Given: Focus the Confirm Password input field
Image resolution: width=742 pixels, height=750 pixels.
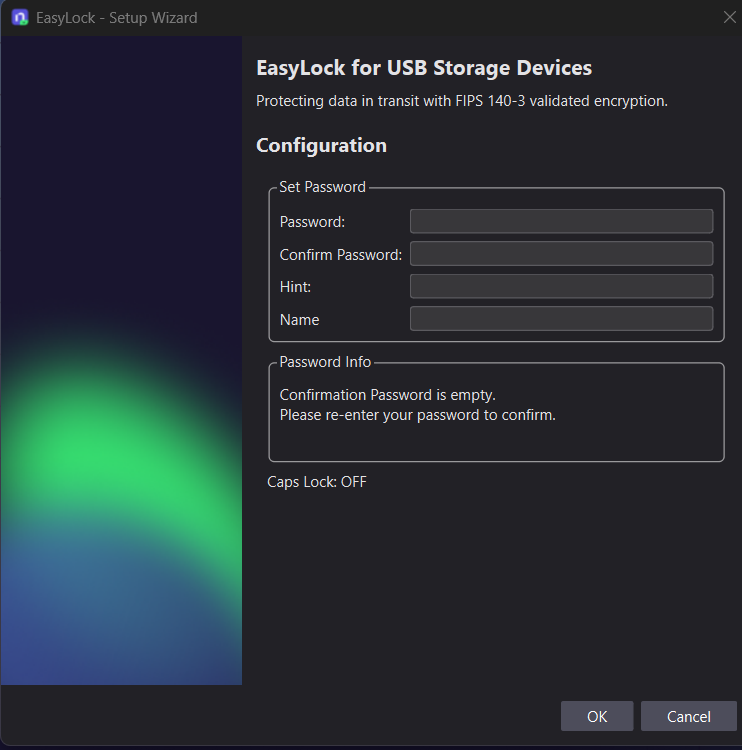Looking at the screenshot, I should (x=561, y=254).
